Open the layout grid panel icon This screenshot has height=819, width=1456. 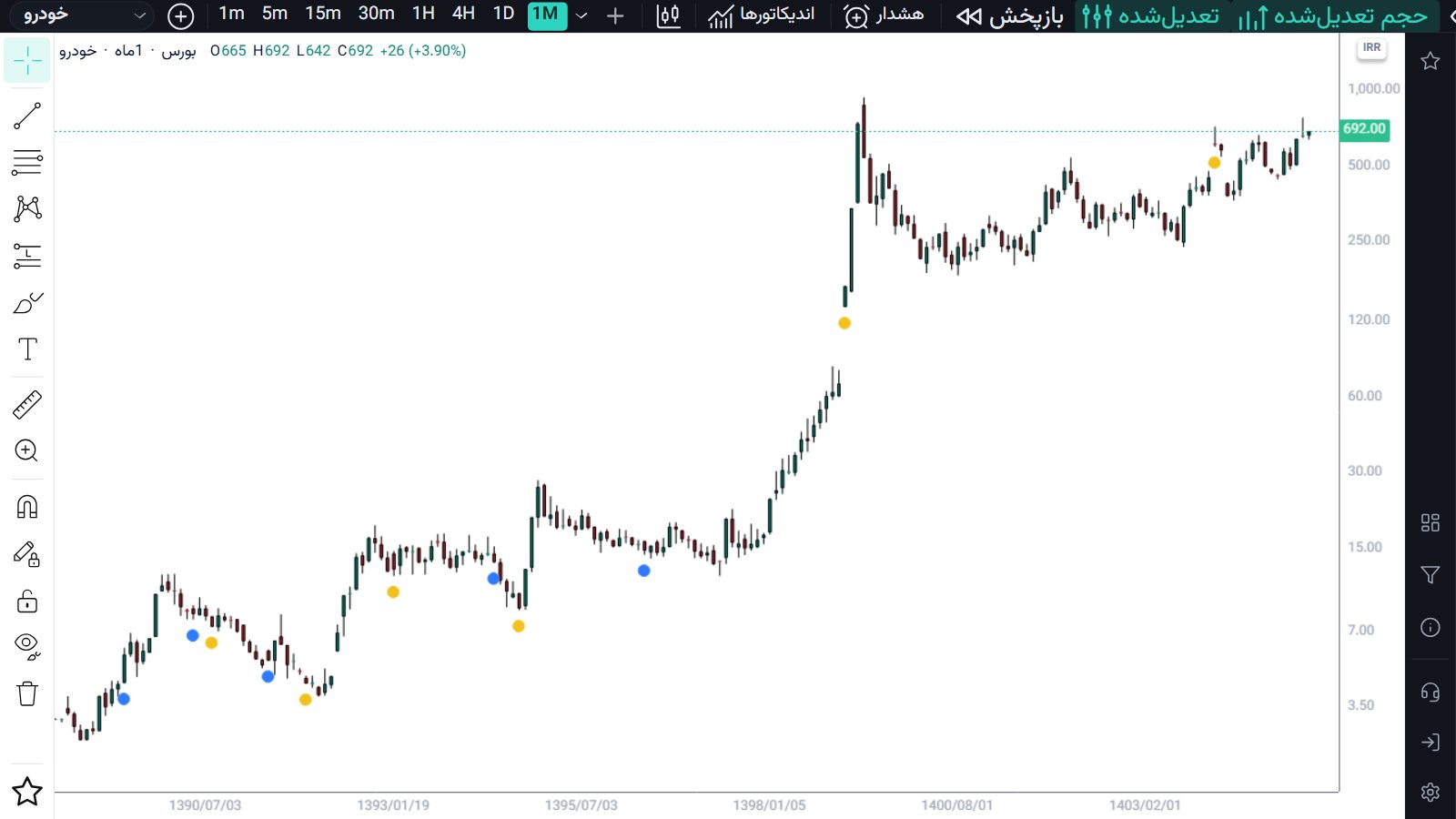(x=1431, y=522)
